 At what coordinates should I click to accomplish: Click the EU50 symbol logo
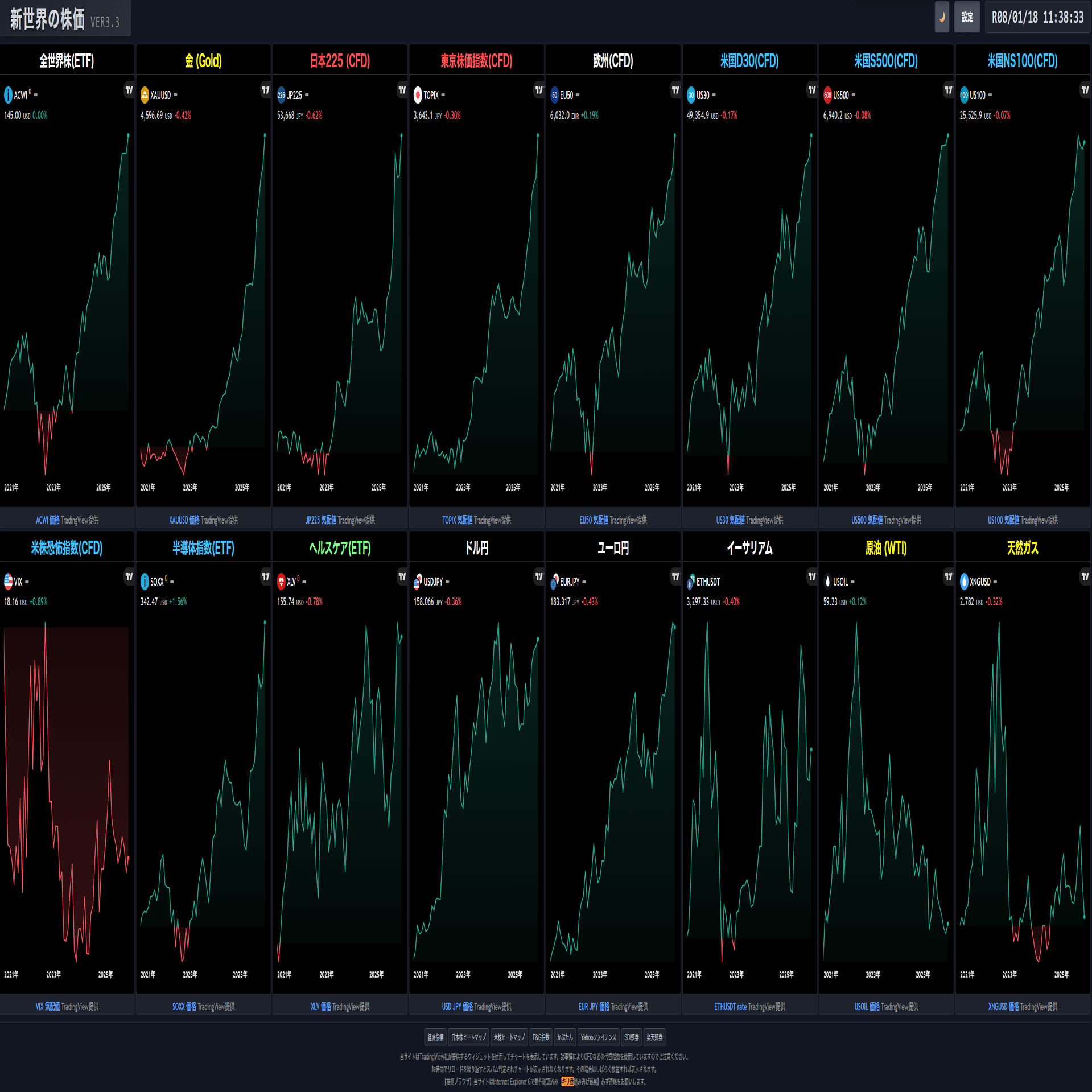(554, 95)
